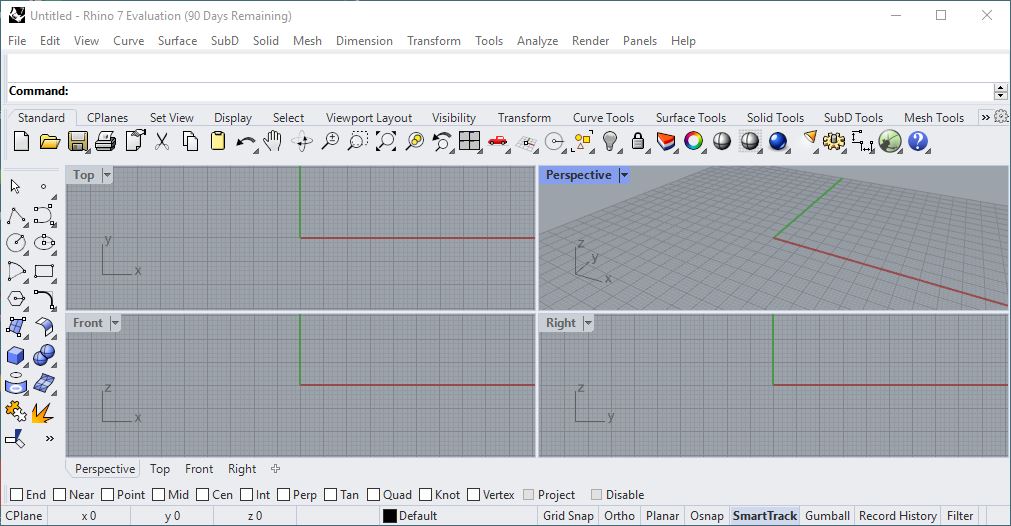
Task: Open the toolbar options gear at tab row end
Action: (1001, 117)
